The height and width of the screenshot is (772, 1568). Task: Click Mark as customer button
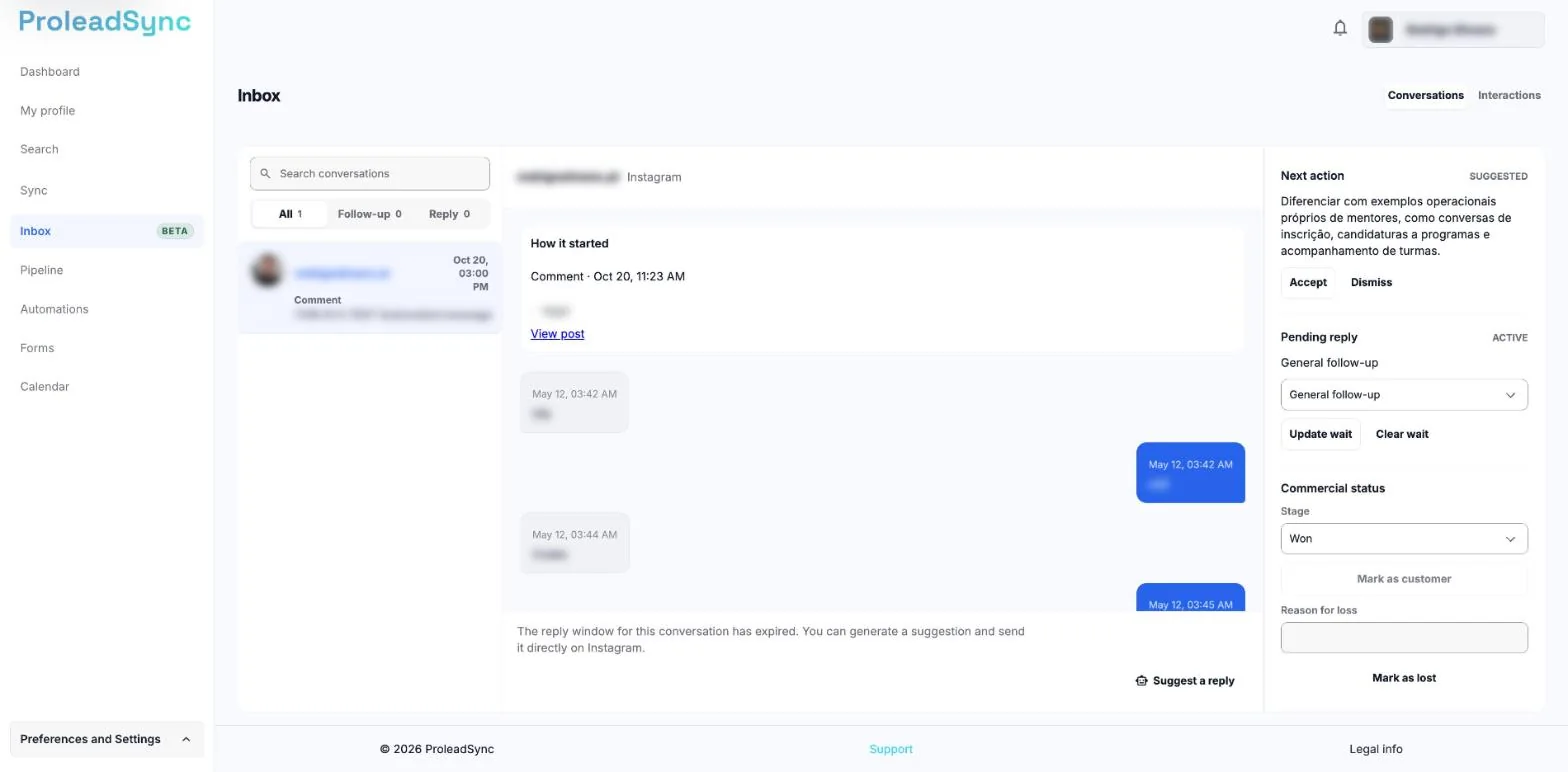(x=1404, y=579)
